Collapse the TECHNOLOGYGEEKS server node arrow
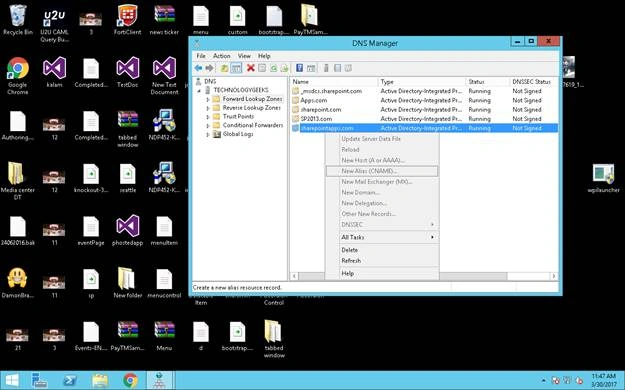Image resolution: width=625 pixels, height=390 pixels. click(x=199, y=91)
